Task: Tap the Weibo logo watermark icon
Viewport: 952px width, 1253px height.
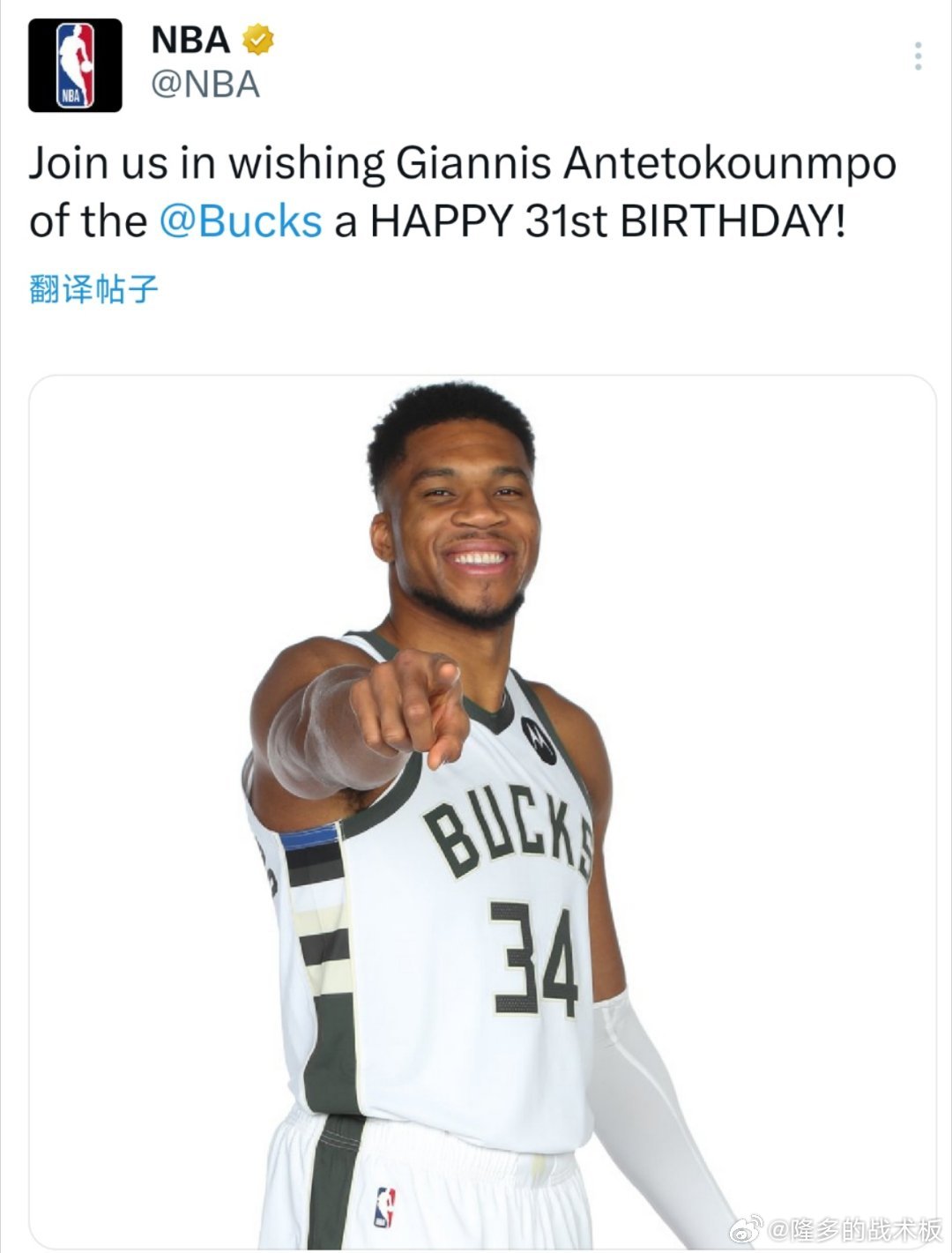Action: [x=744, y=1228]
